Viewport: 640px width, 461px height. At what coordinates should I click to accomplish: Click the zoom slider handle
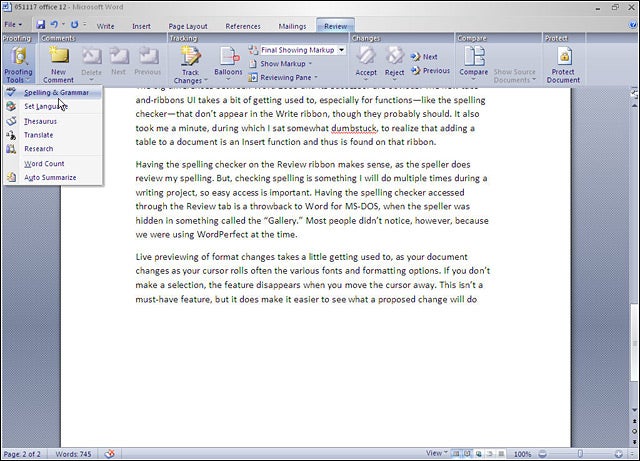click(580, 454)
